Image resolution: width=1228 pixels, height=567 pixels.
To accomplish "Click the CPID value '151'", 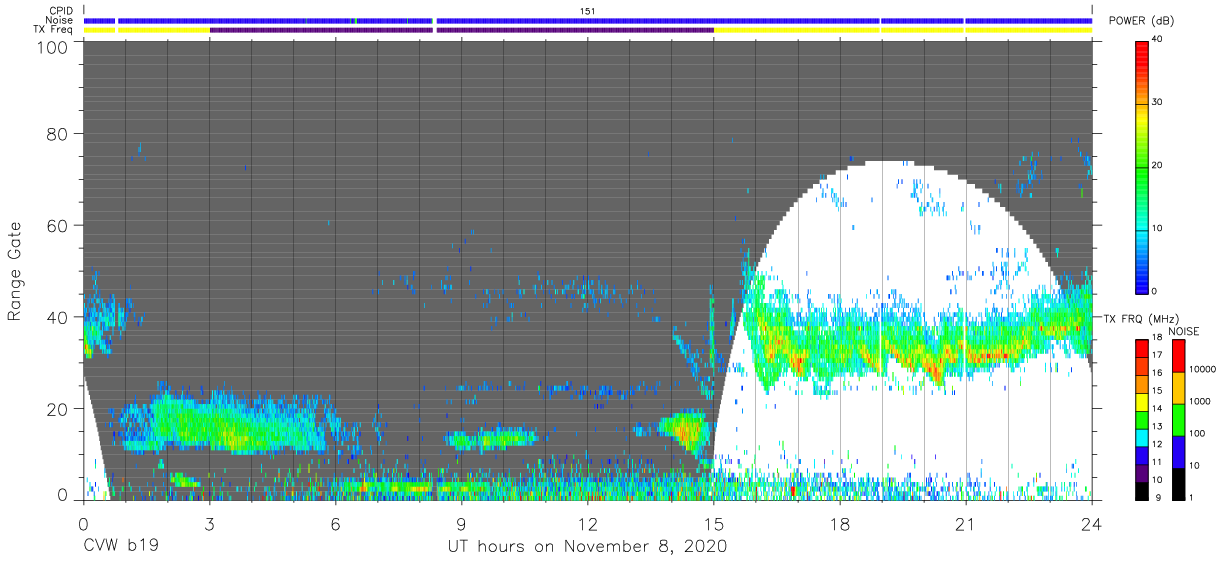I will pyautogui.click(x=587, y=11).
